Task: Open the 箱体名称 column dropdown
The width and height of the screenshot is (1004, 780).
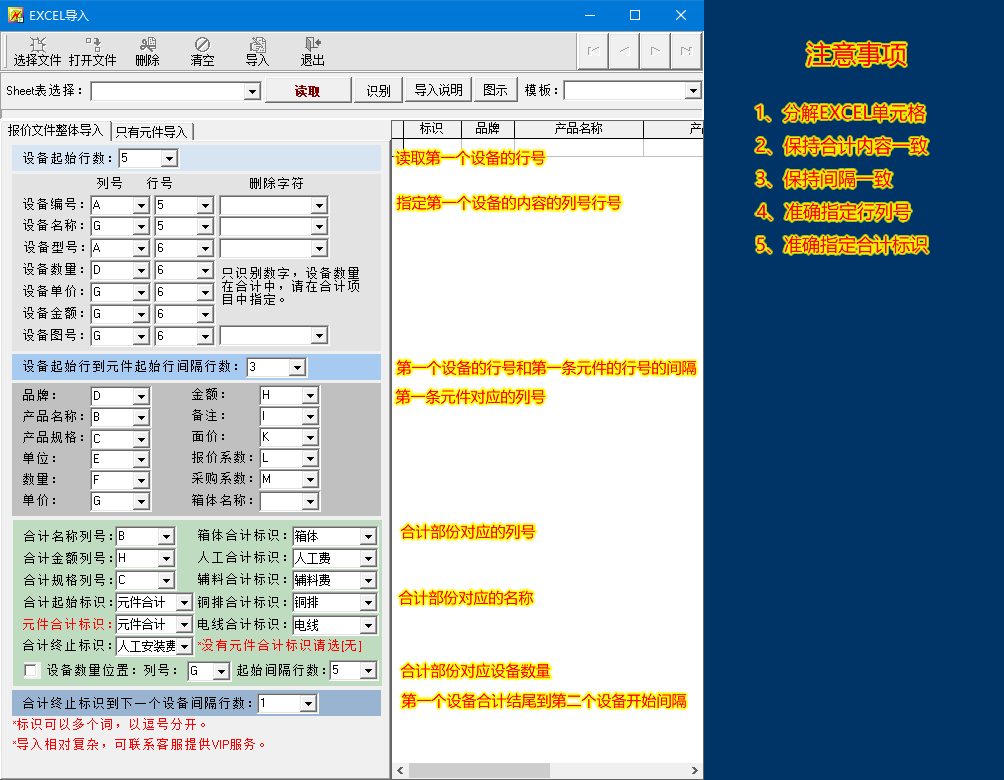Action: pos(310,501)
